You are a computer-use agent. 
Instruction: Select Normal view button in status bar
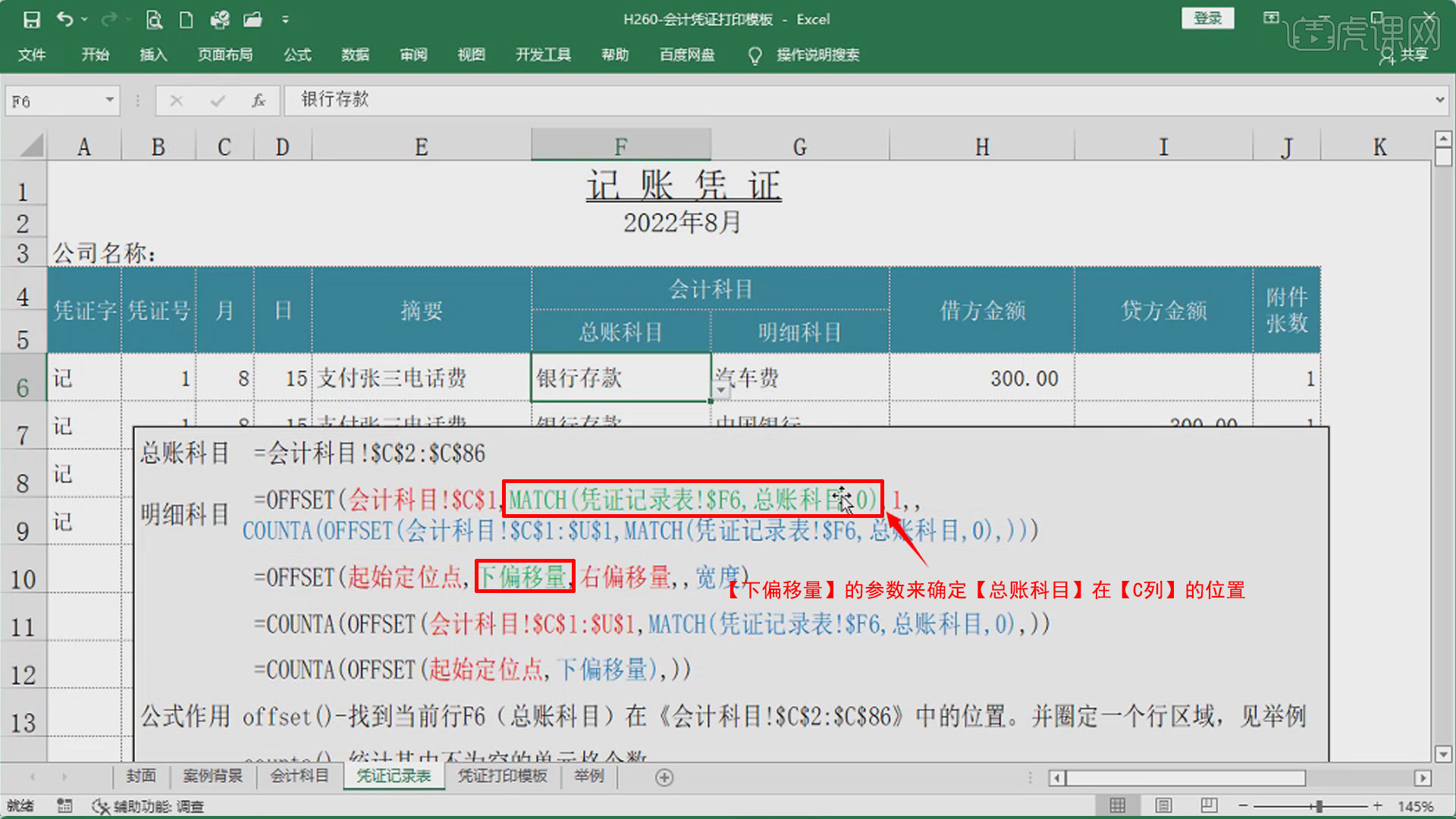tap(1118, 805)
